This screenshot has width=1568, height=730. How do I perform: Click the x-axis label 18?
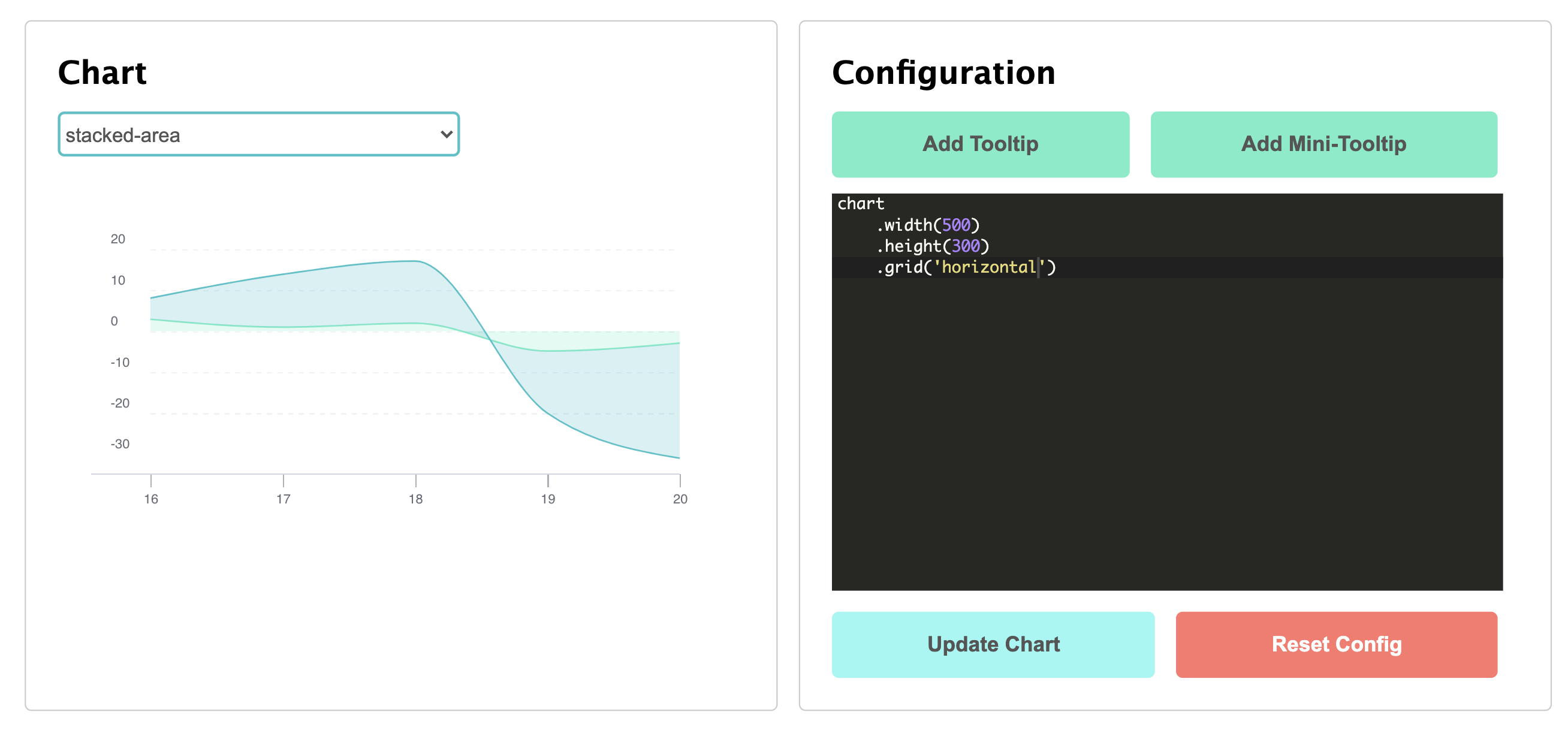[416, 498]
